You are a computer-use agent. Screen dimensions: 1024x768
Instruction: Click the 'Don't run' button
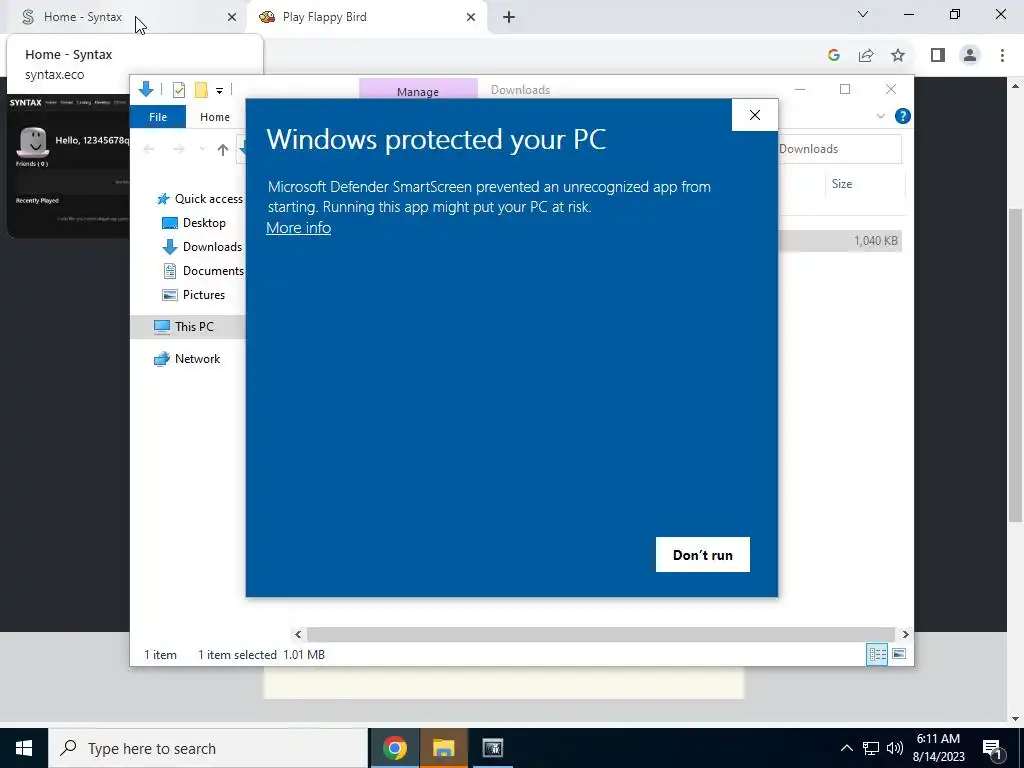[x=703, y=554]
